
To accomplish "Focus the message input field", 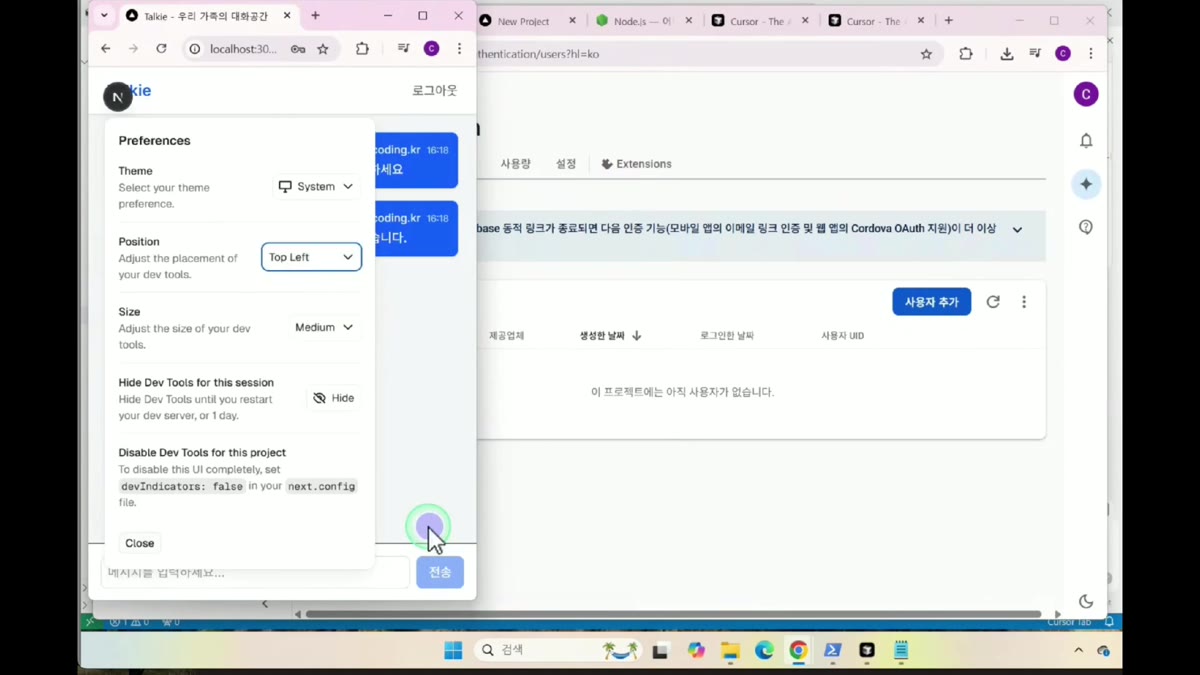I will tap(255, 572).
